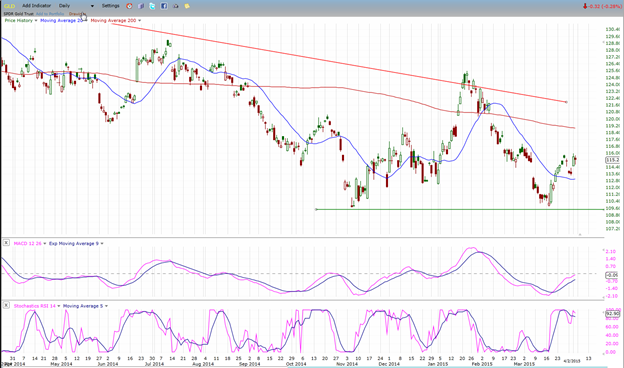The width and height of the screenshot is (624, 368).
Task: Click the support line left endpoint handle
Action: coord(316,209)
